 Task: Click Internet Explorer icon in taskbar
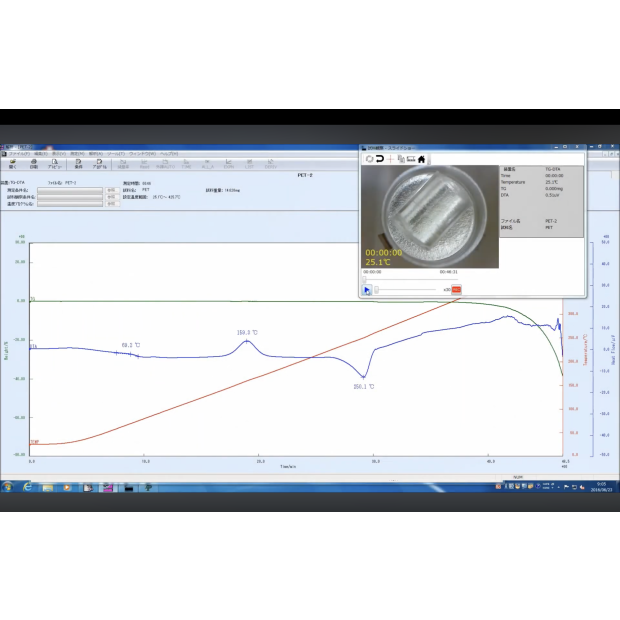[x=27, y=487]
